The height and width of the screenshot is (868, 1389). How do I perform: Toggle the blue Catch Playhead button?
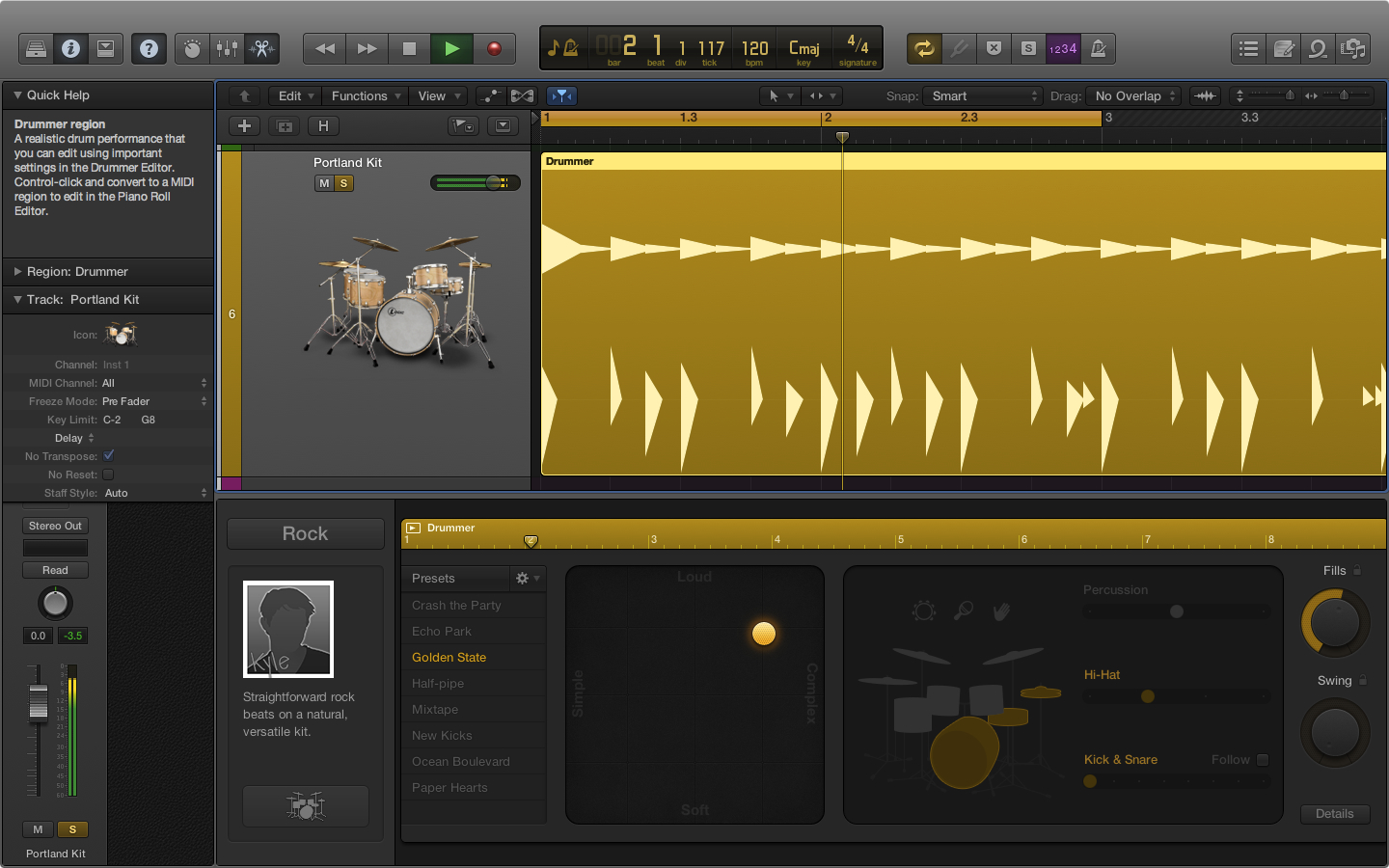(x=561, y=95)
